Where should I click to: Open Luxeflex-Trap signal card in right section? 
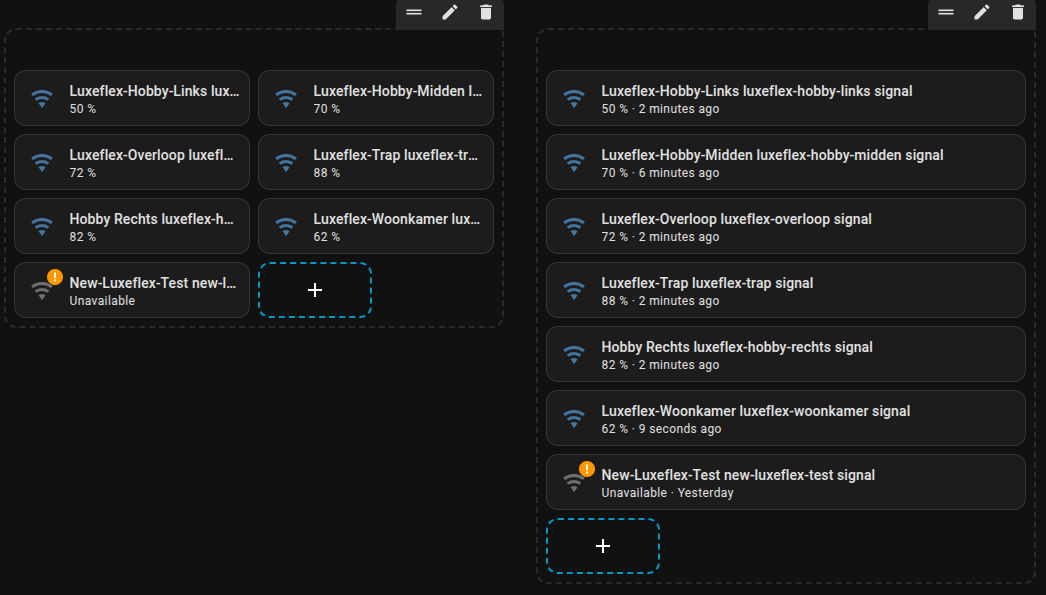[x=785, y=291]
